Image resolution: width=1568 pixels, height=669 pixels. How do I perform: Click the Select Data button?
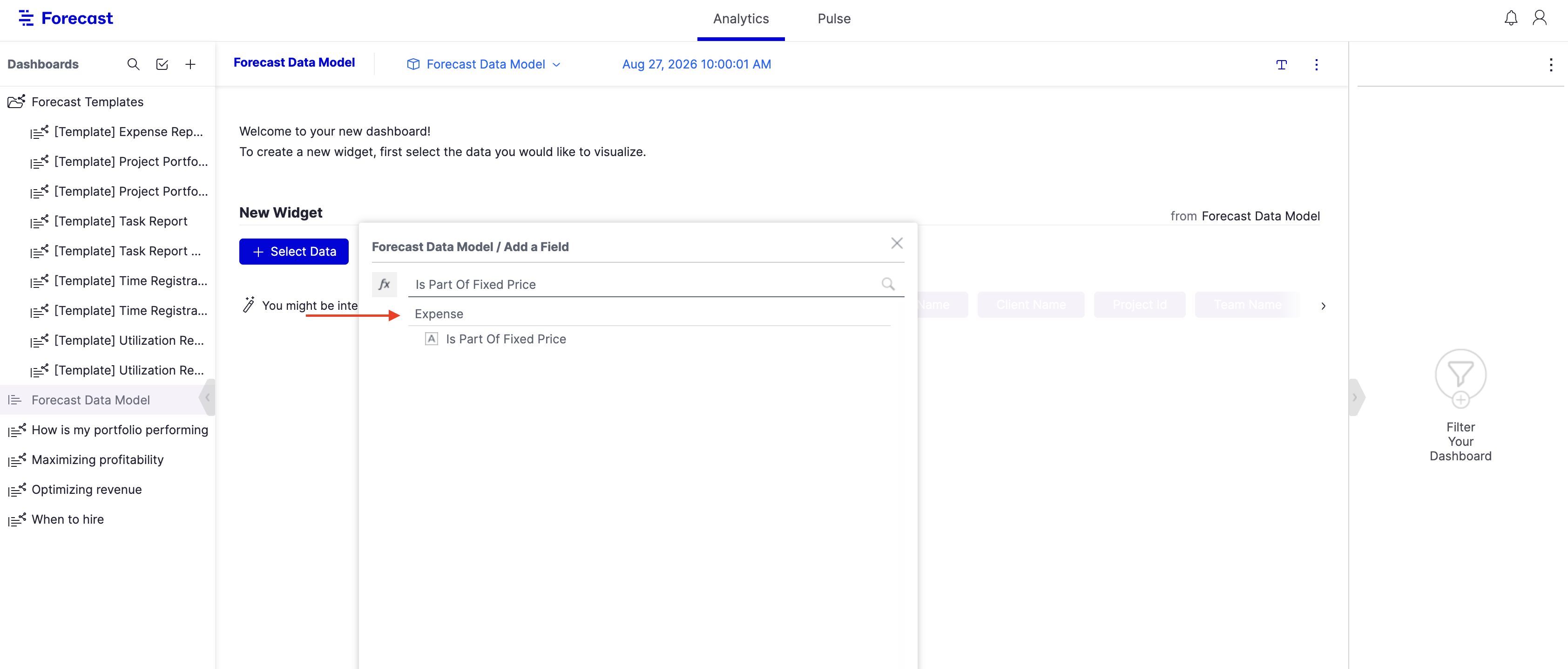click(x=294, y=252)
